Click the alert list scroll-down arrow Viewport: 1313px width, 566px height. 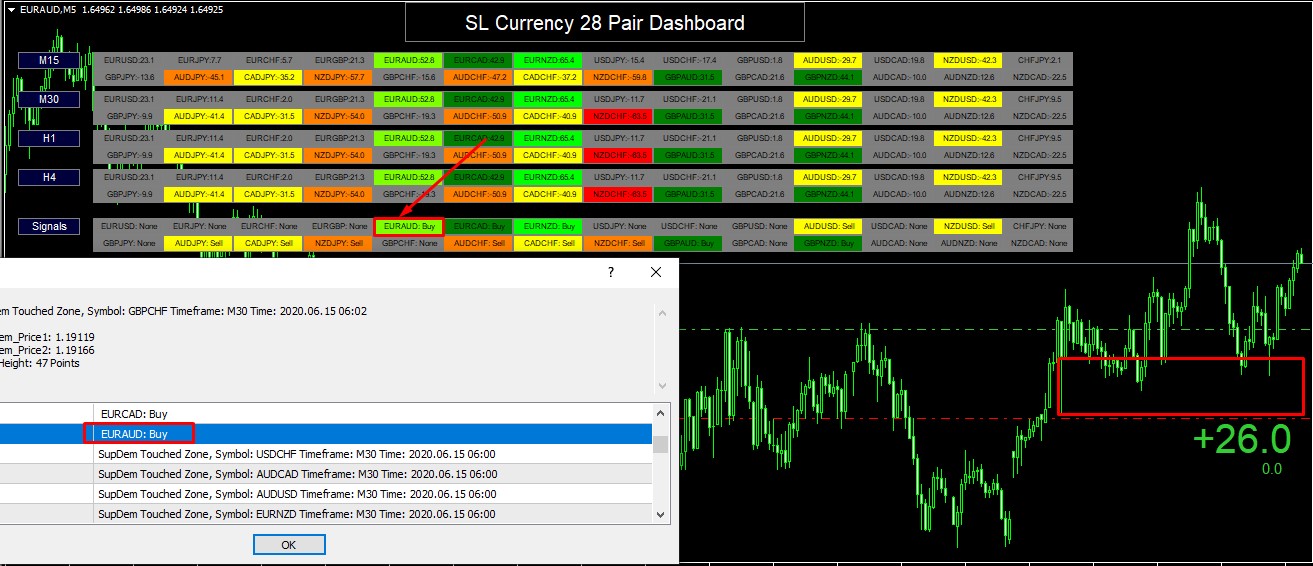660,514
